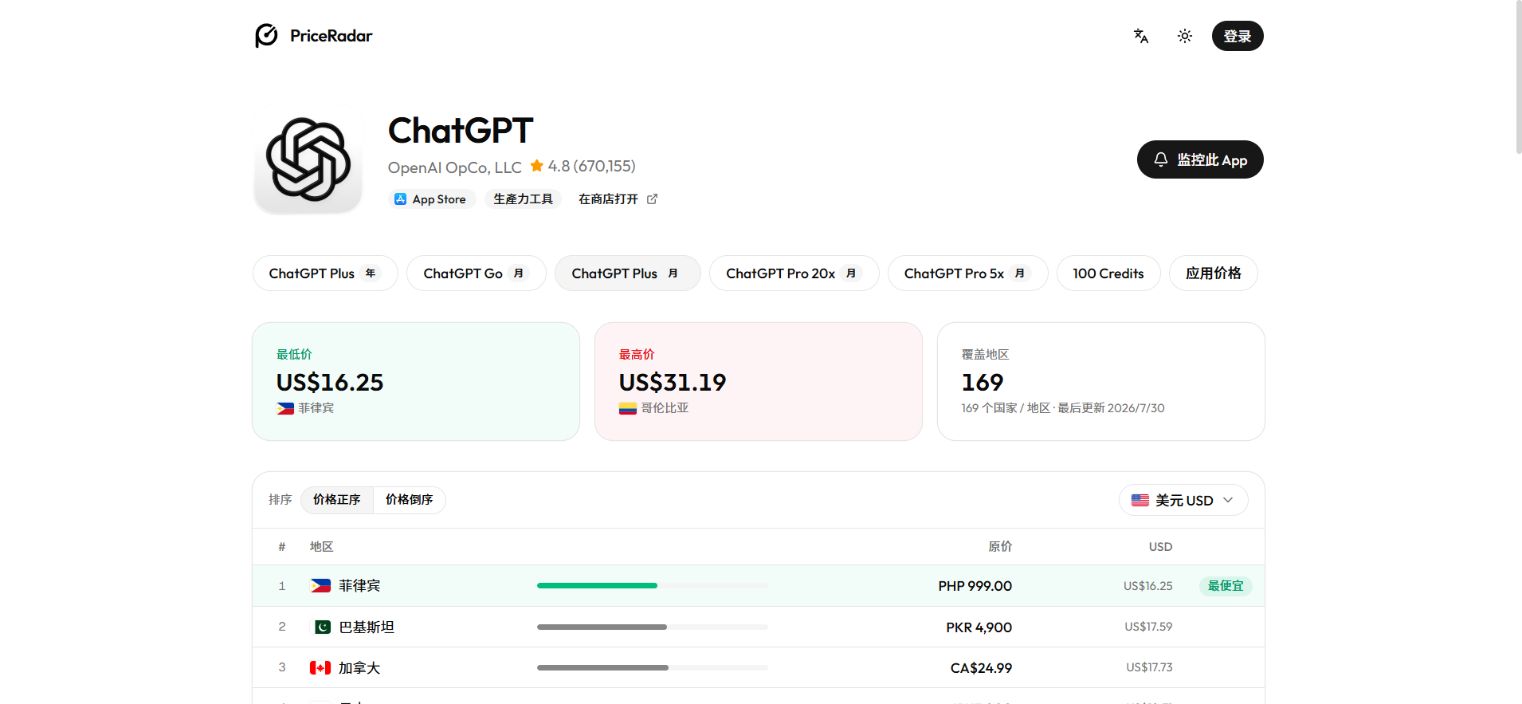The width and height of the screenshot is (1522, 704).
Task: Click the App Store badge
Action: [x=430, y=199]
